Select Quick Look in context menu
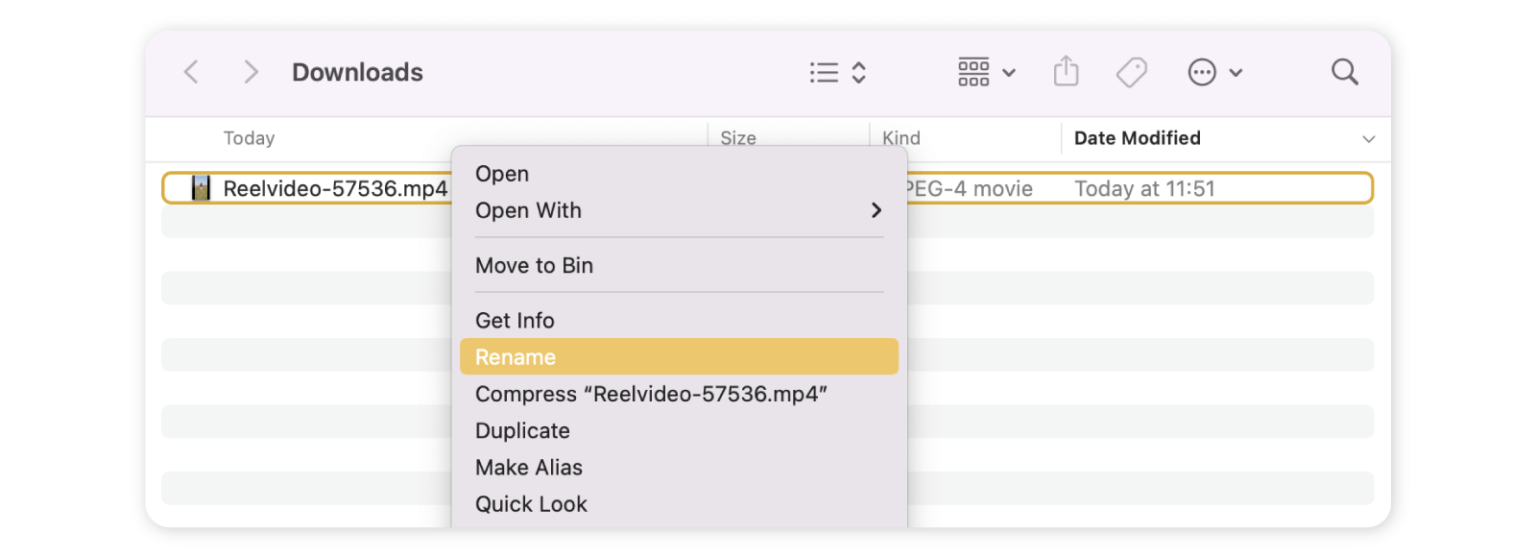This screenshot has height=557, width=1536. (x=531, y=505)
